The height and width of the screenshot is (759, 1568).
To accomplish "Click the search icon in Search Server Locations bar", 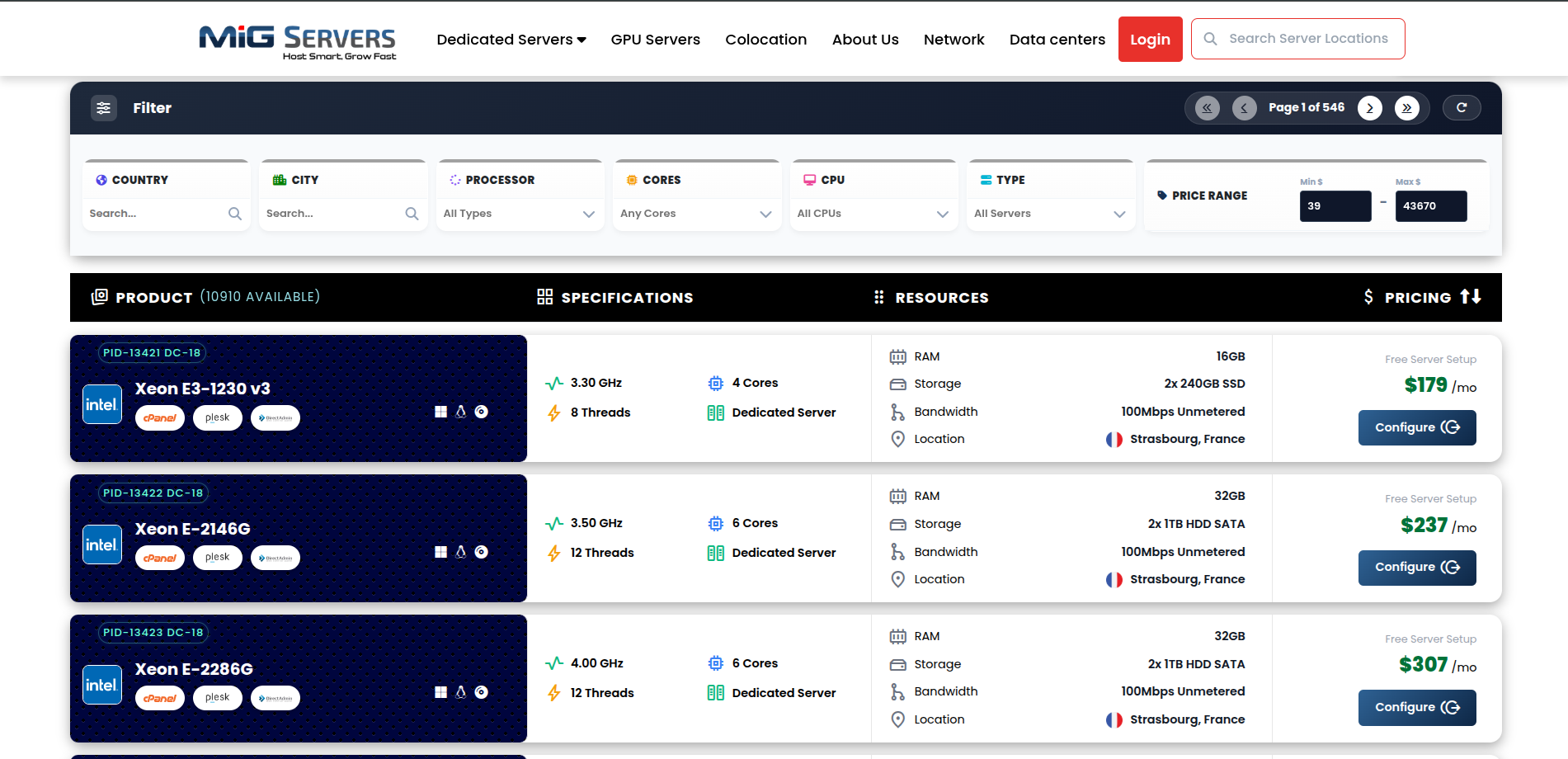I will (x=1210, y=38).
